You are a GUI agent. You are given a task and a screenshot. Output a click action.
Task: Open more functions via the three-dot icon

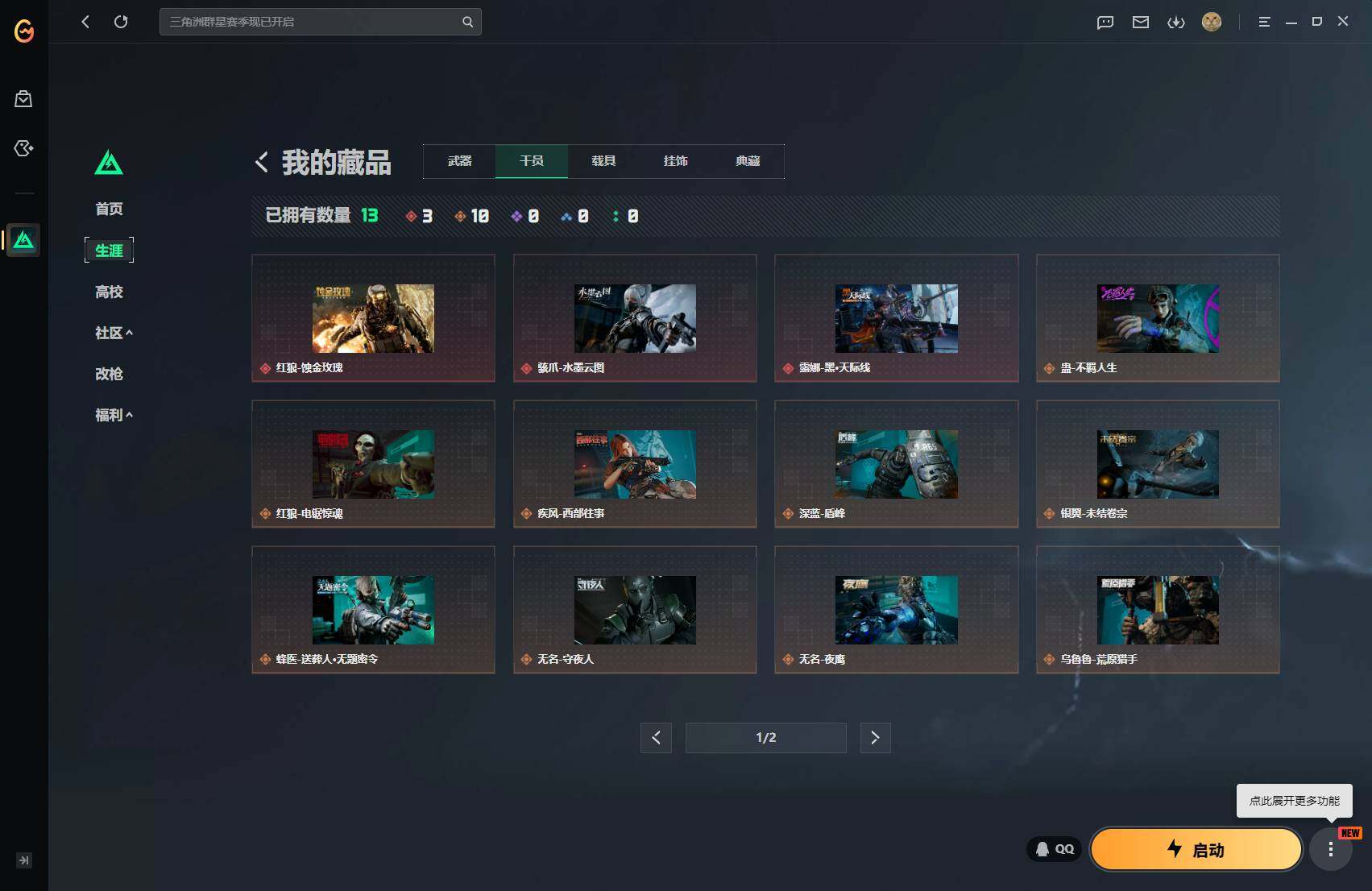(1331, 849)
